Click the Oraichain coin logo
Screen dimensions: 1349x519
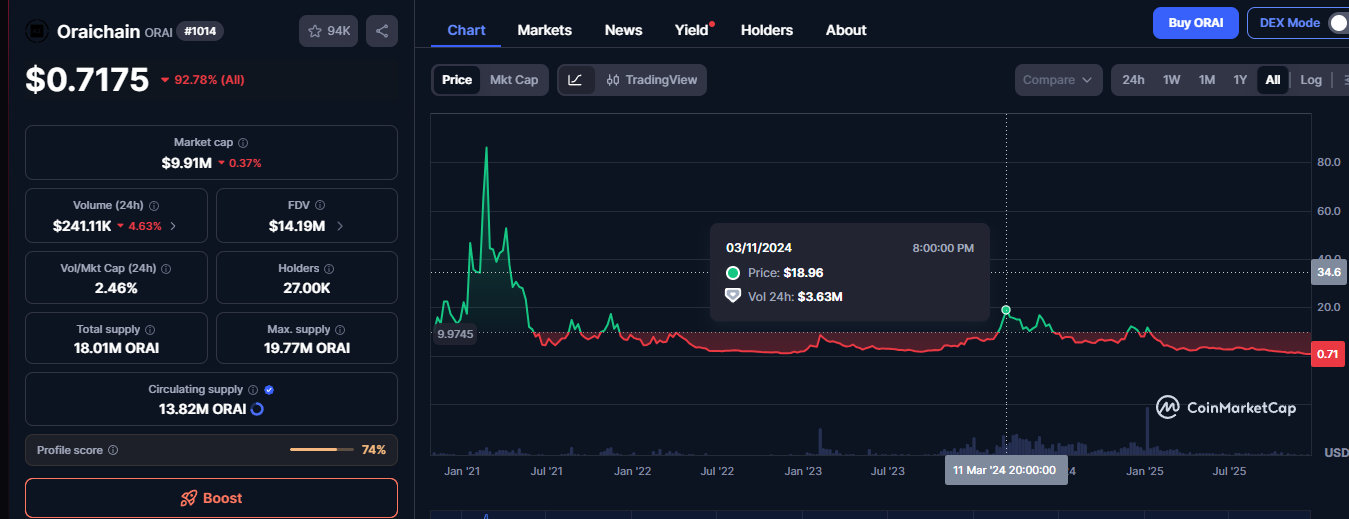[37, 31]
